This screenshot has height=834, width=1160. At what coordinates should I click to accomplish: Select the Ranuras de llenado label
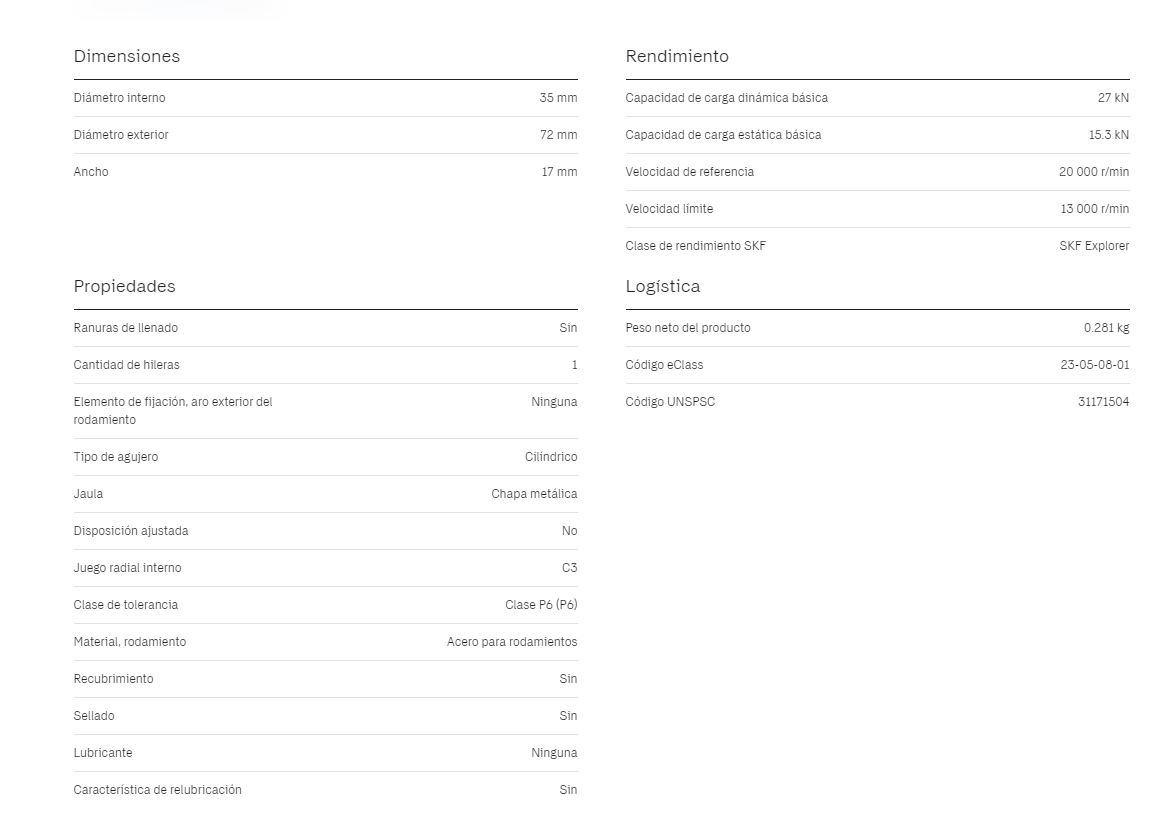point(126,328)
